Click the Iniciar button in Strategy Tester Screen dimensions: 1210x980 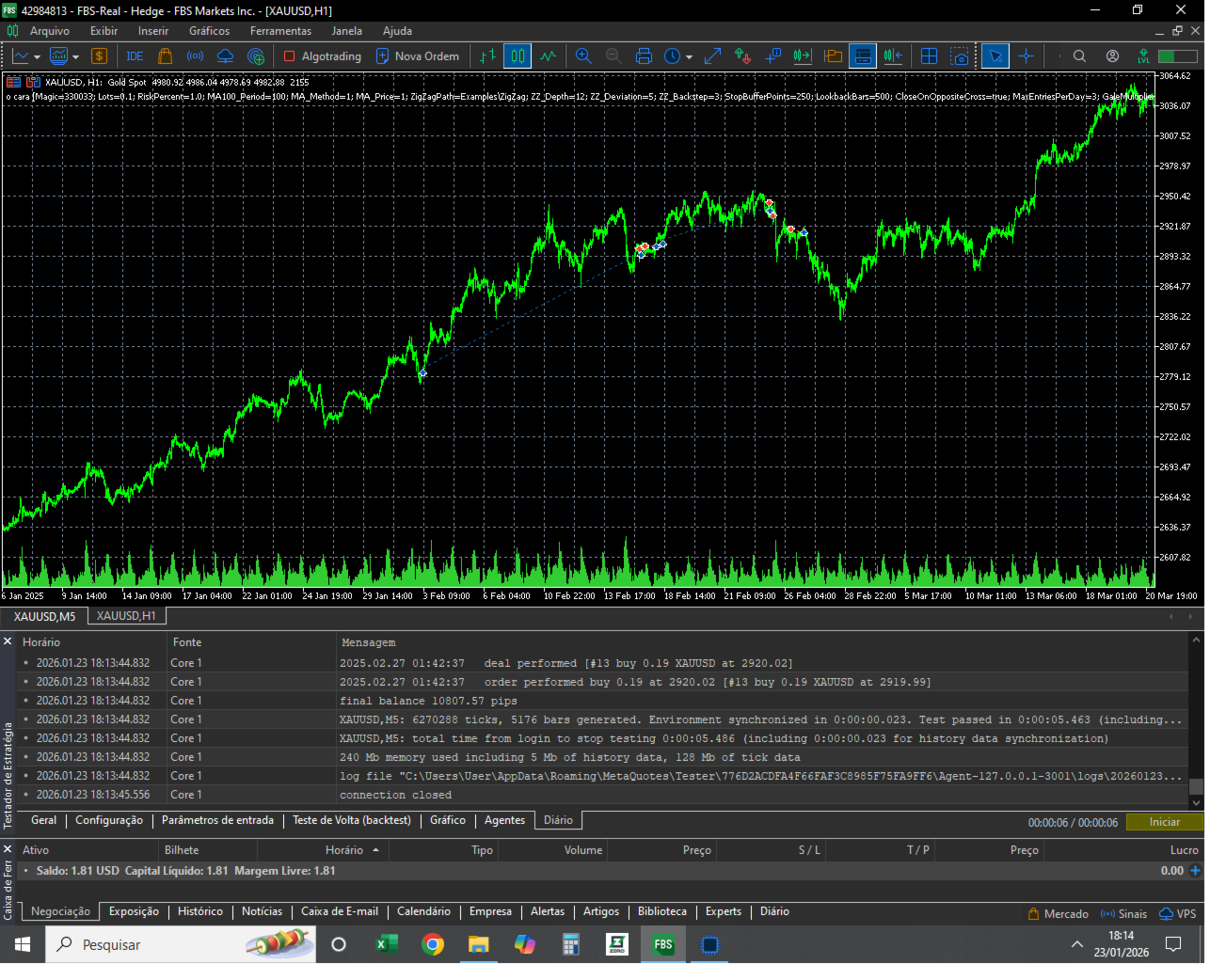tap(1164, 822)
